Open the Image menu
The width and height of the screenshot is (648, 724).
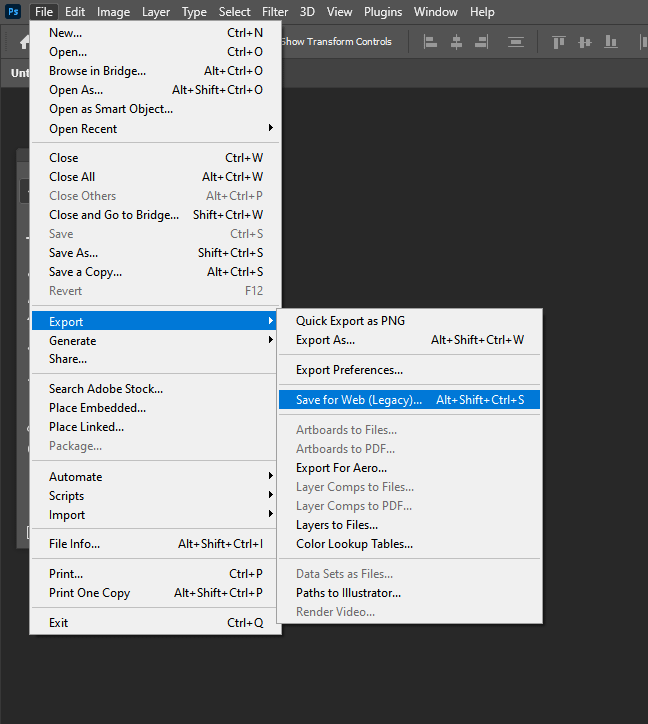(x=113, y=12)
